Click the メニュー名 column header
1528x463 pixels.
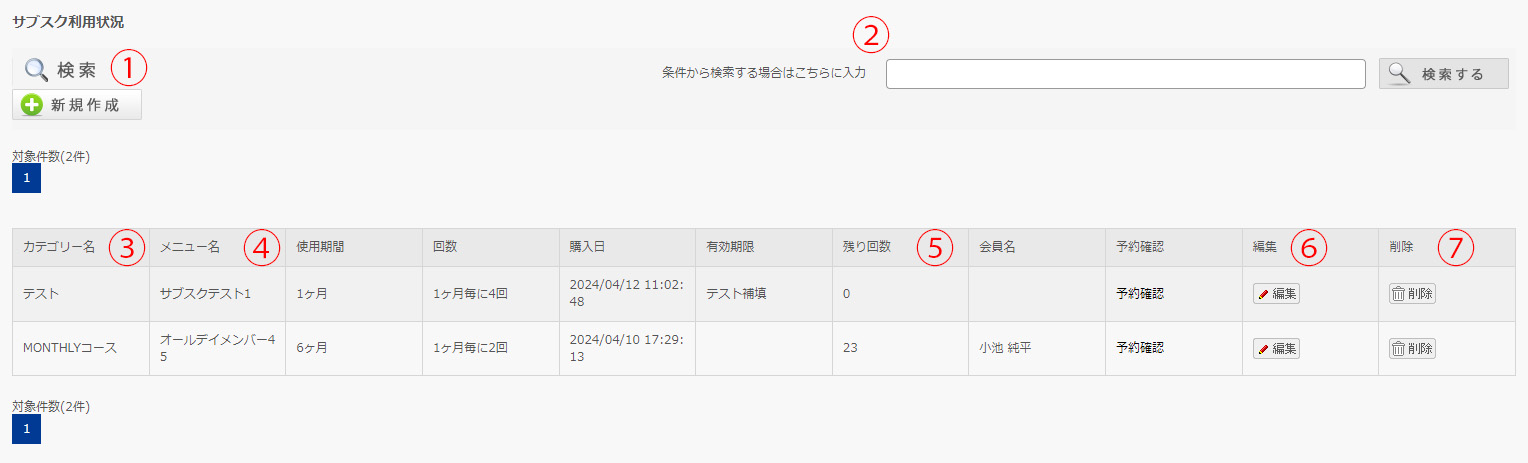(190, 247)
